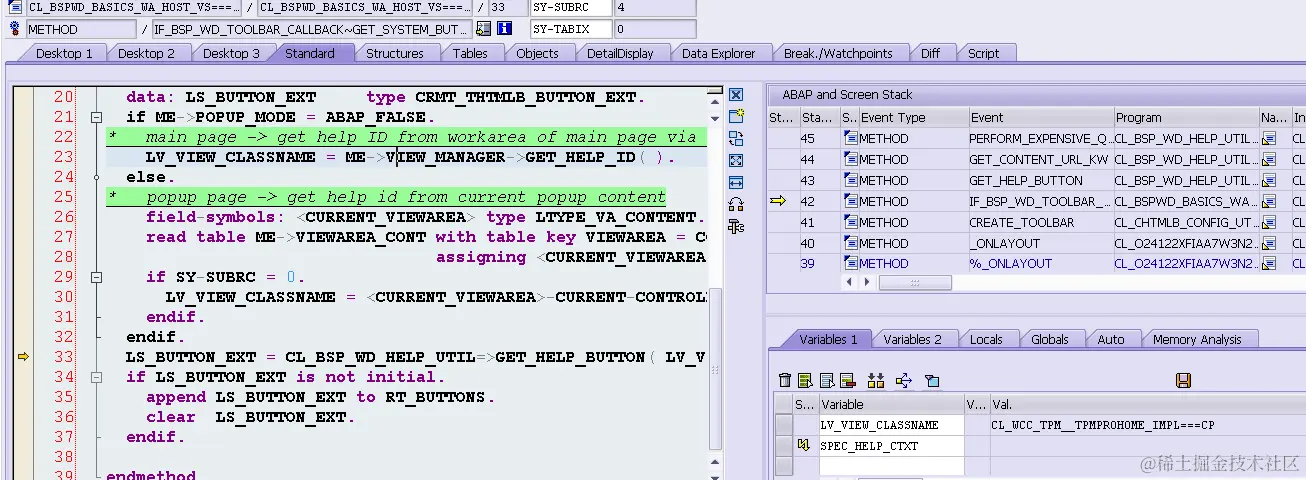Open the Tables tab
This screenshot has width=1306, height=480.
(x=470, y=54)
